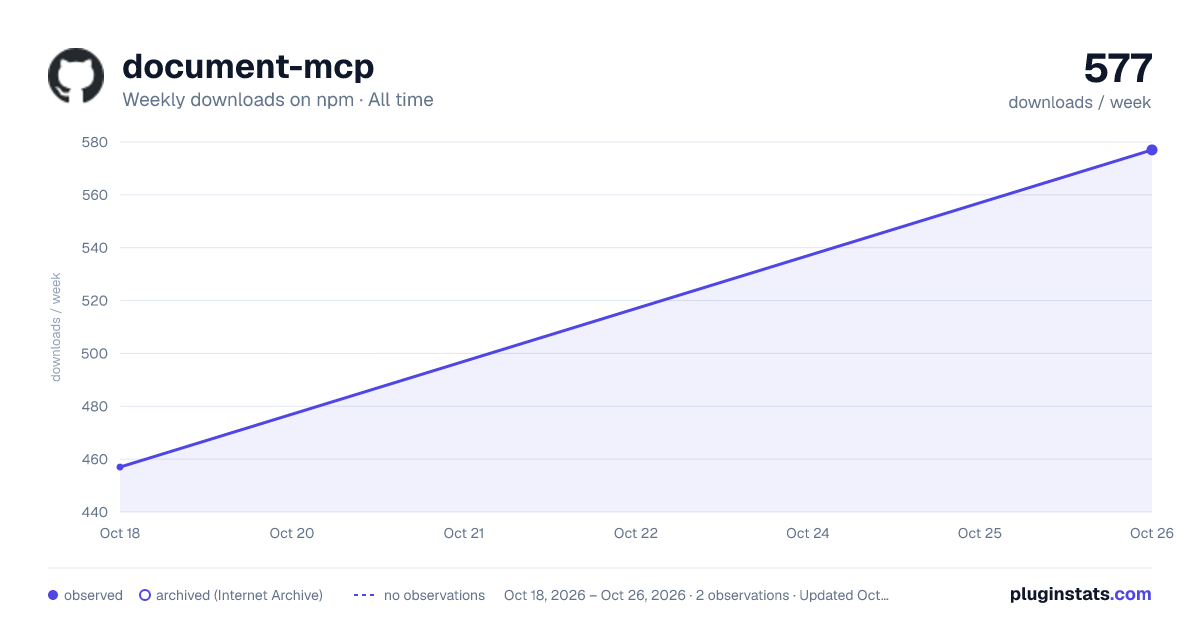Click the document-mcp title
Image resolution: width=1200 pixels, height=630 pixels.
[x=248, y=67]
